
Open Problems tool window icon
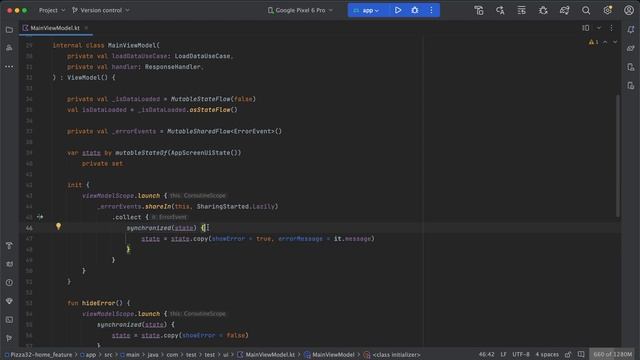pyautogui.click(x=9, y=282)
